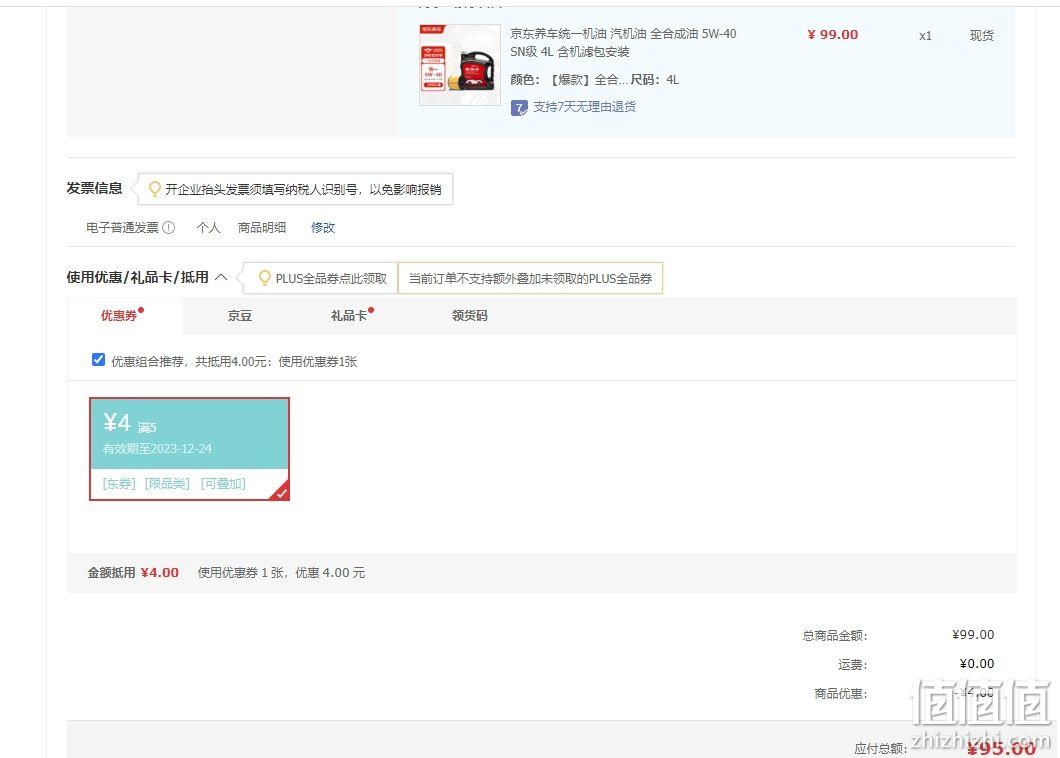The width and height of the screenshot is (1060, 758).
Task: Click the [限品类] tag on coupon
Action: [x=167, y=483]
